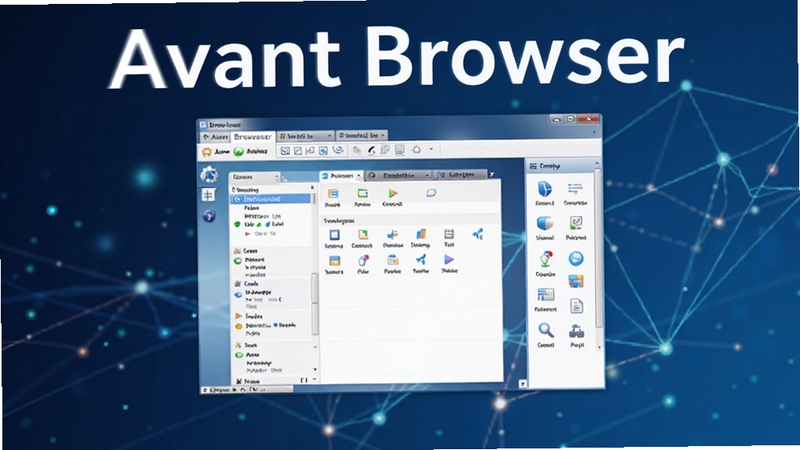Screen dimensions: 800x450
Task: Open the middle content tab's dropdown arrow
Action: click(x=427, y=176)
